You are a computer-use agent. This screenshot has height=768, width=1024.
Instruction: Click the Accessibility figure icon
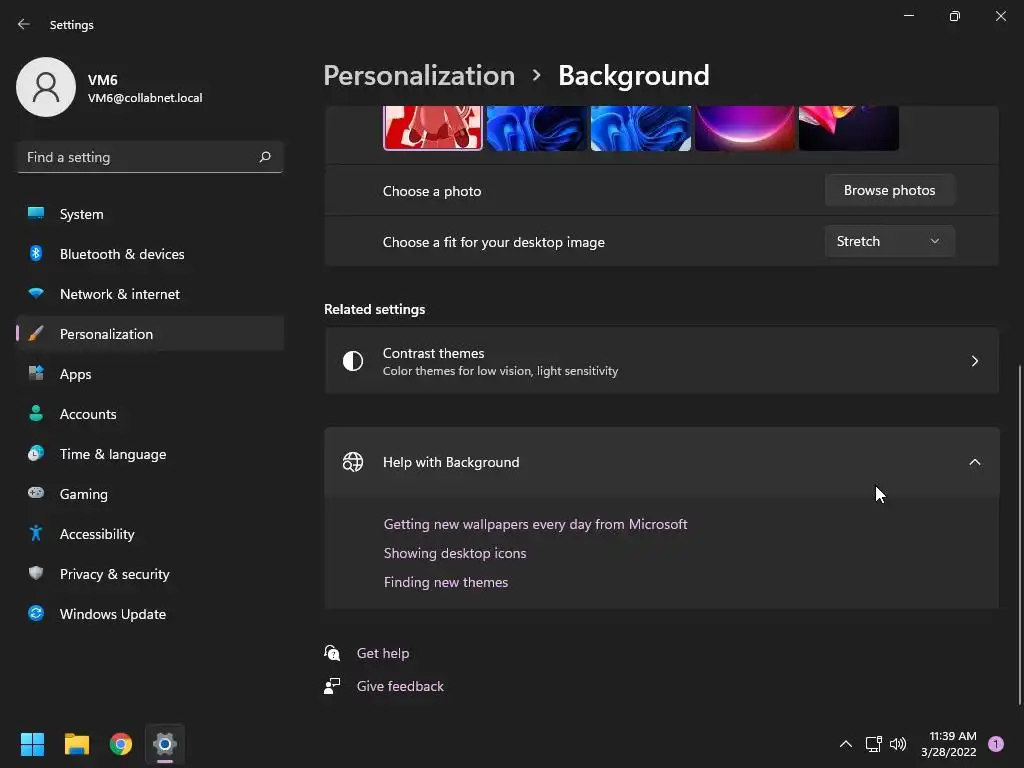click(36, 534)
